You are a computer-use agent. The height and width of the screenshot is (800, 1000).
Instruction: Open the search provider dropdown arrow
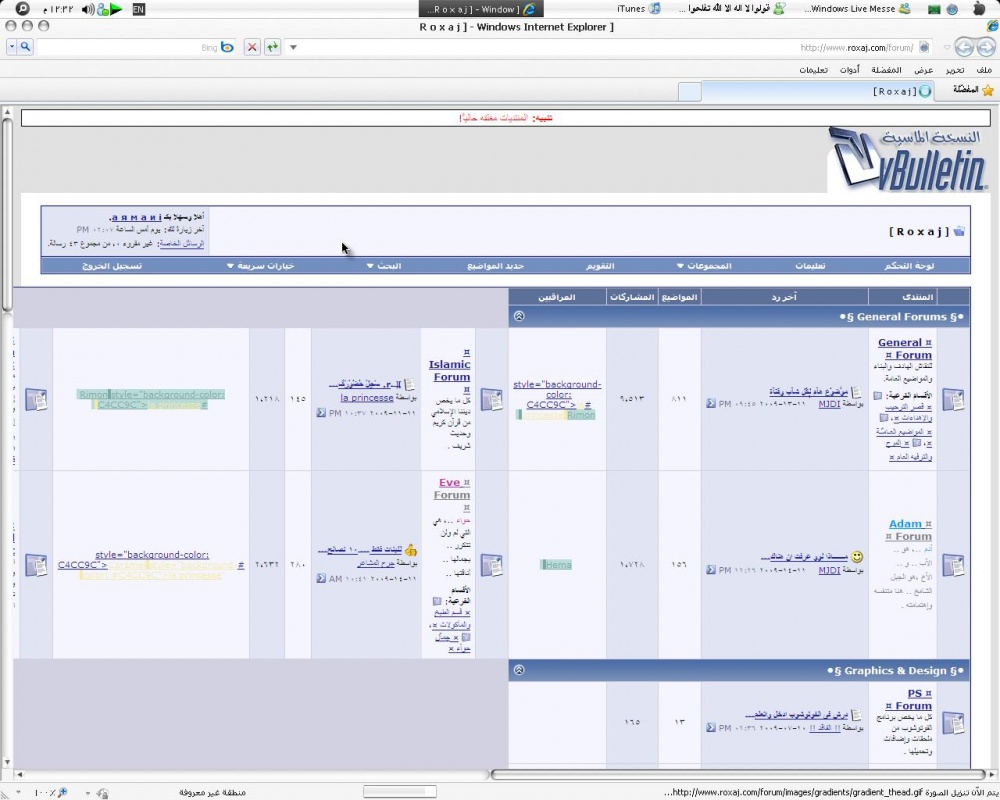(x=11, y=47)
